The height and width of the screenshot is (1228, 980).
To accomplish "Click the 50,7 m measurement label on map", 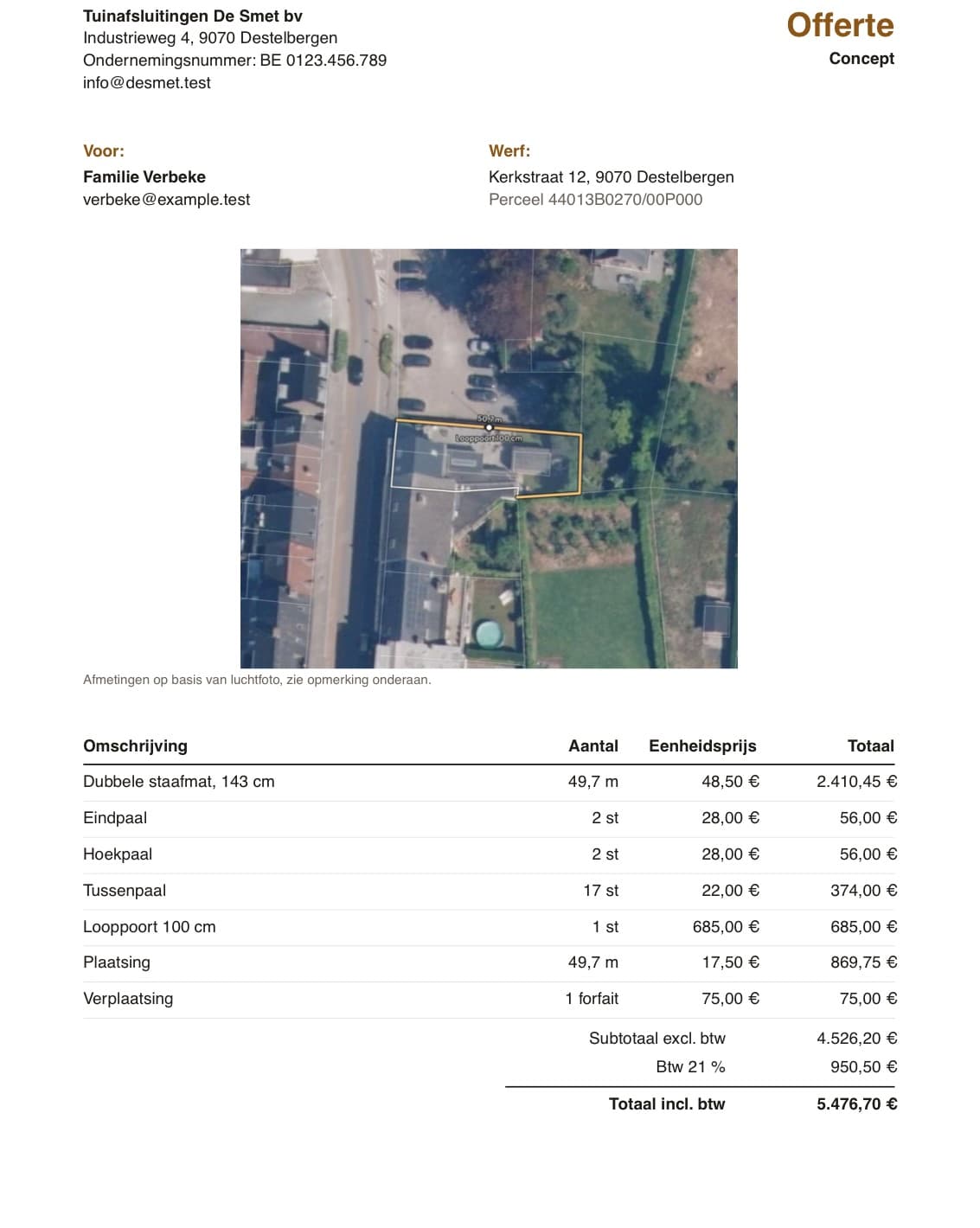I will click(490, 419).
